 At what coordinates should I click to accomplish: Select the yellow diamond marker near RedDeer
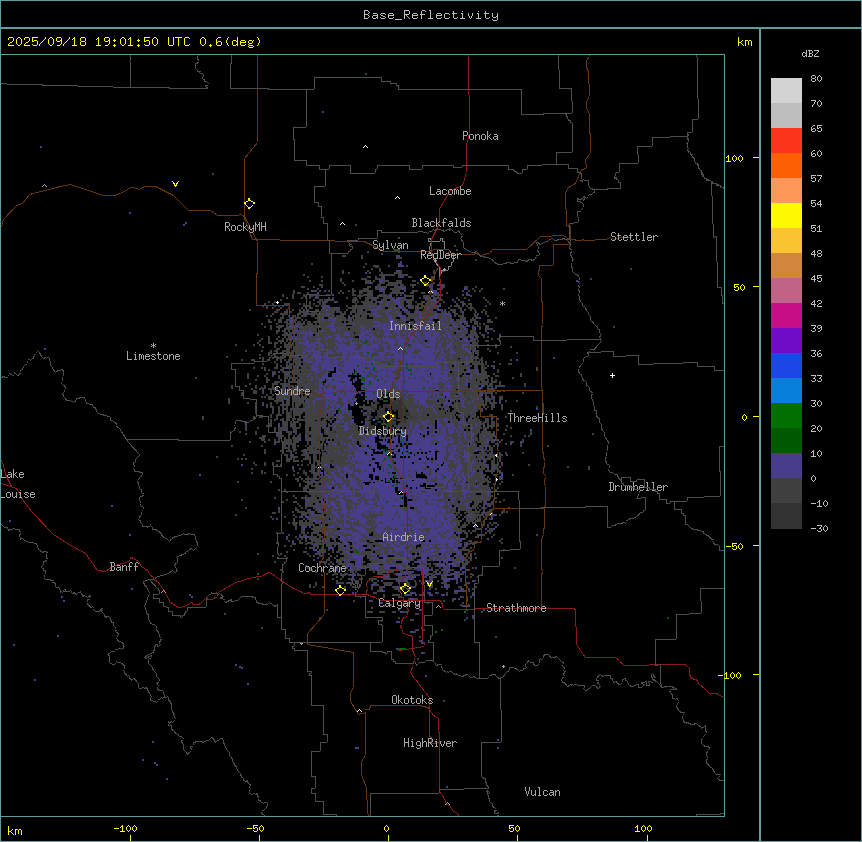pos(425,281)
